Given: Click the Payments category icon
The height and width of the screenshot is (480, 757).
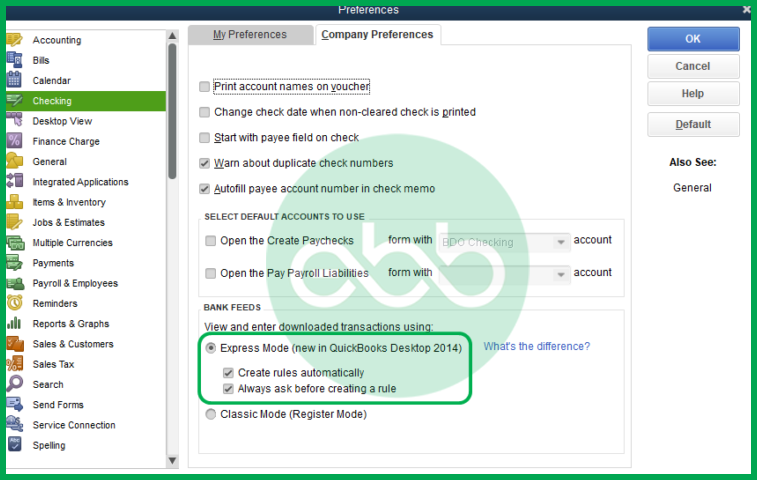Looking at the screenshot, I should click(x=14, y=263).
